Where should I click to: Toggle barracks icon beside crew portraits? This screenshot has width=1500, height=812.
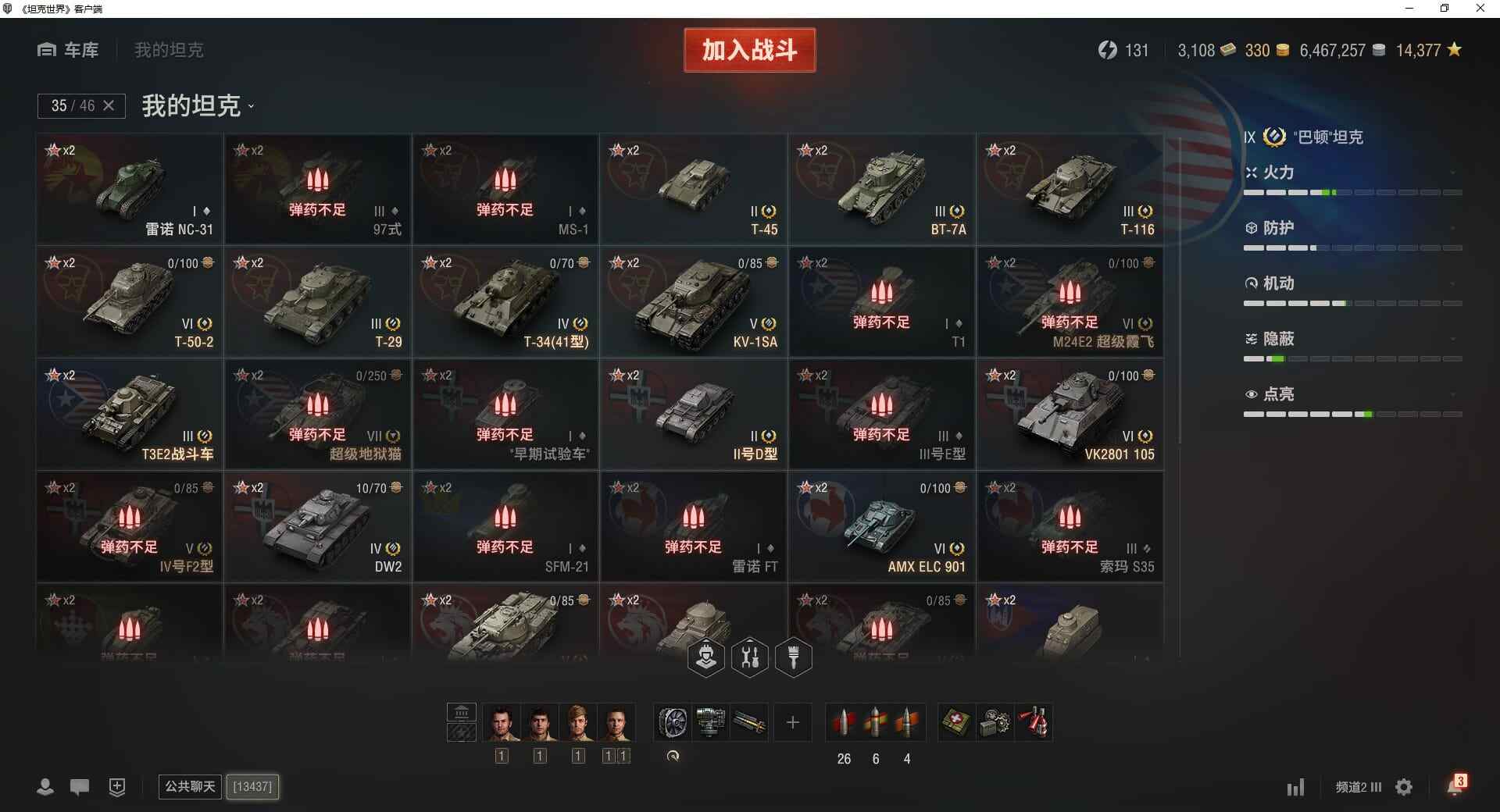(x=462, y=712)
